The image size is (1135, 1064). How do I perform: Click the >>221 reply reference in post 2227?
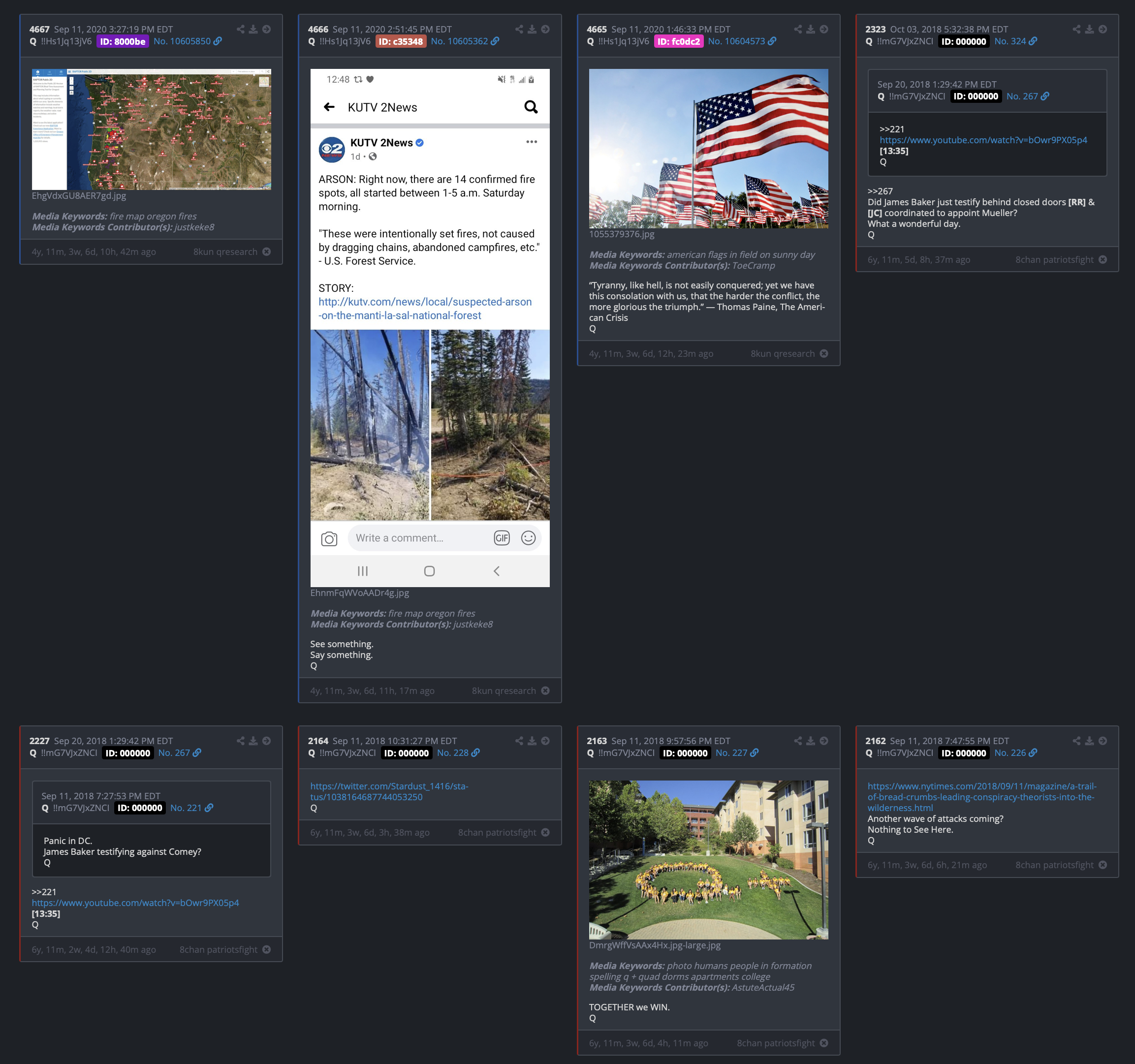[x=44, y=892]
